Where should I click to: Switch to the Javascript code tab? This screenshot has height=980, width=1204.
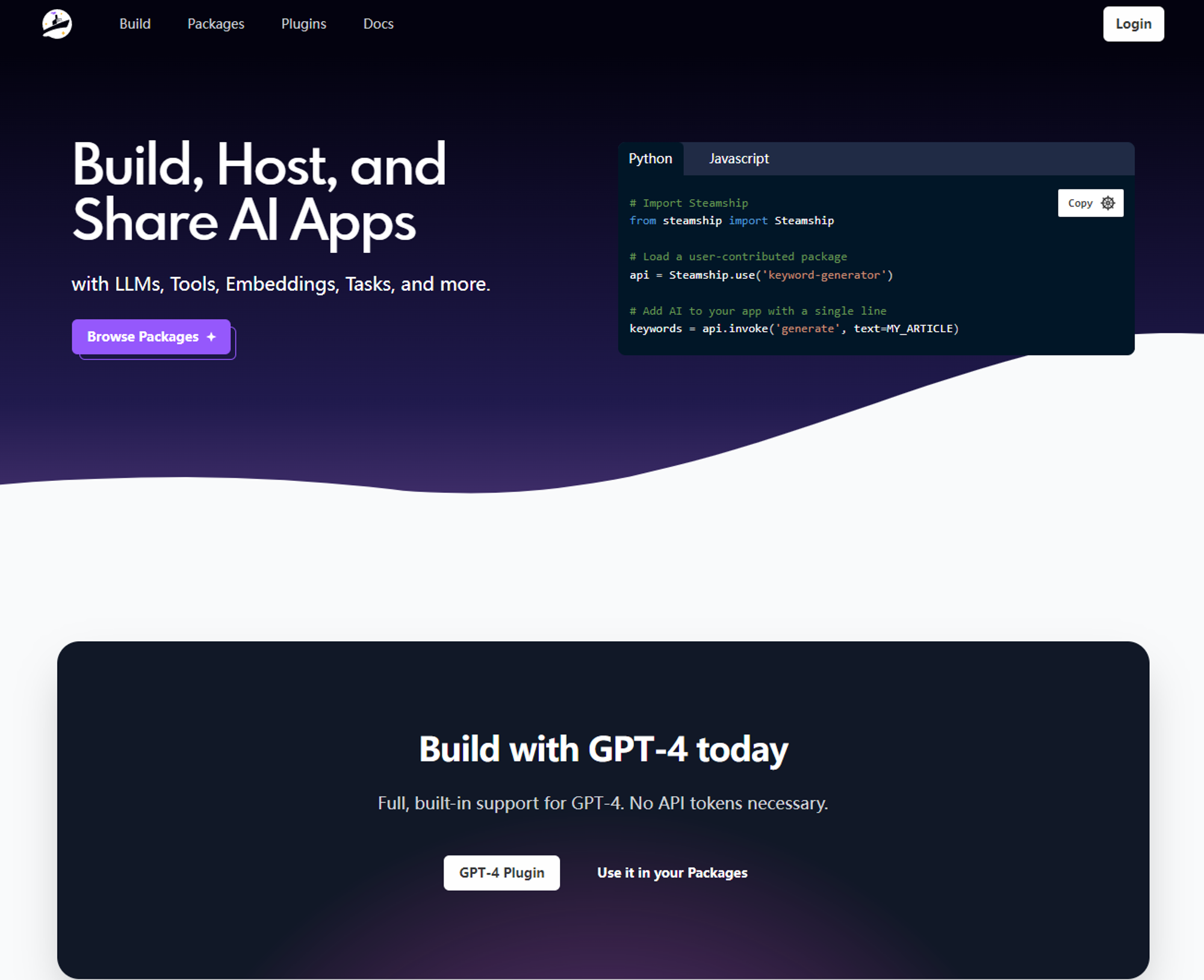click(739, 159)
